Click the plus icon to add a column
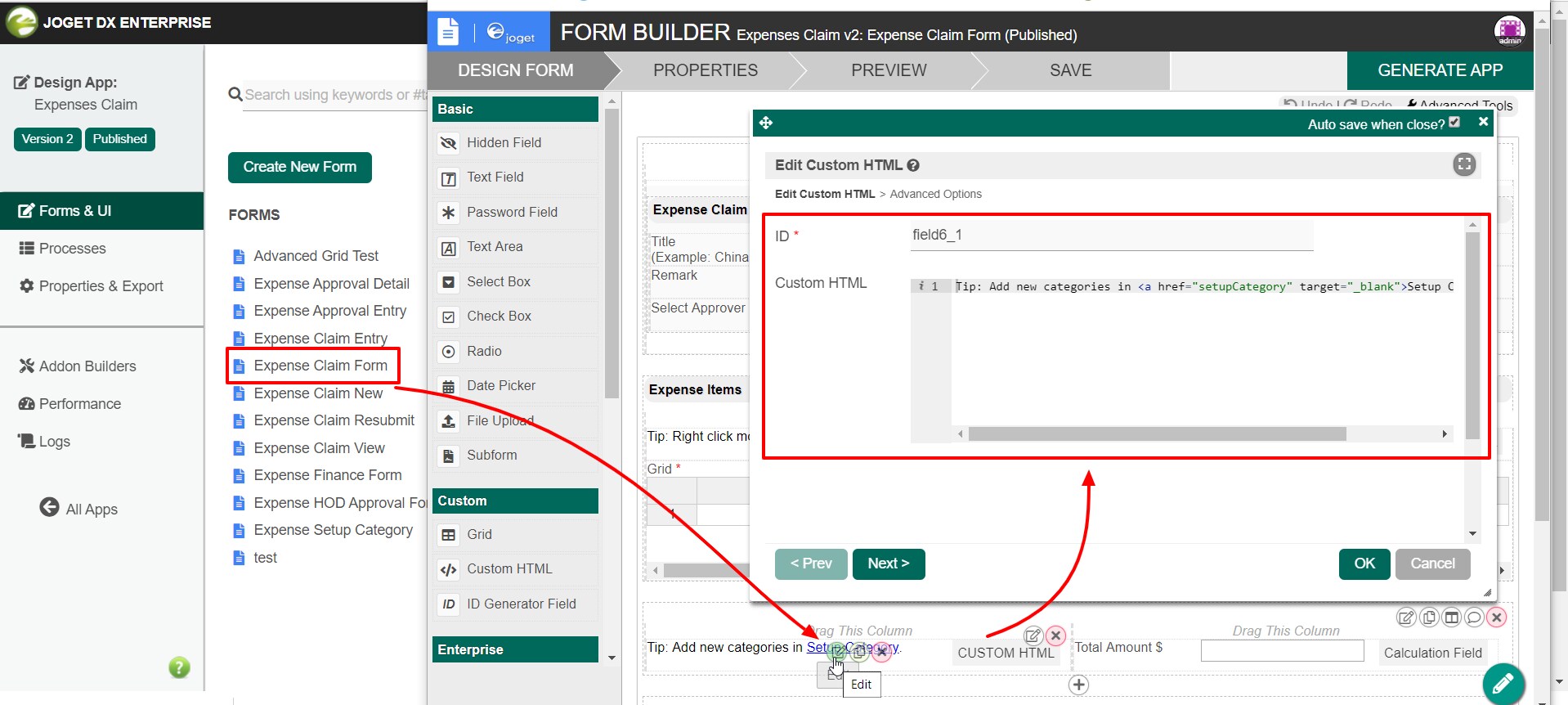 [x=1079, y=685]
